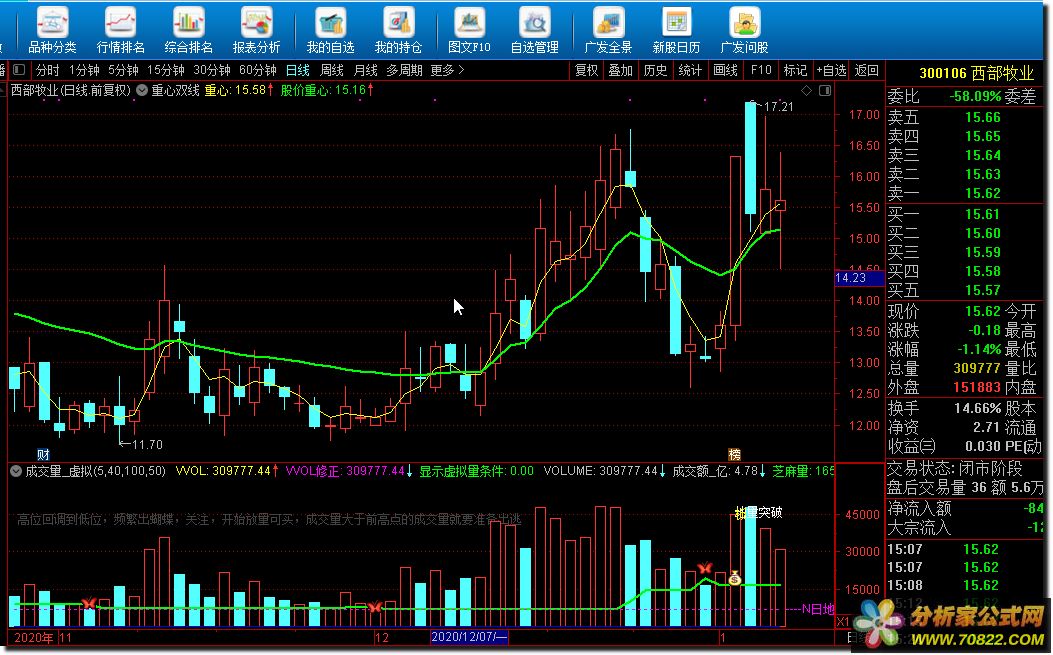Switch to 60分钟 period tab
Viewport: 1053px width, 655px height.
pyautogui.click(x=258, y=70)
